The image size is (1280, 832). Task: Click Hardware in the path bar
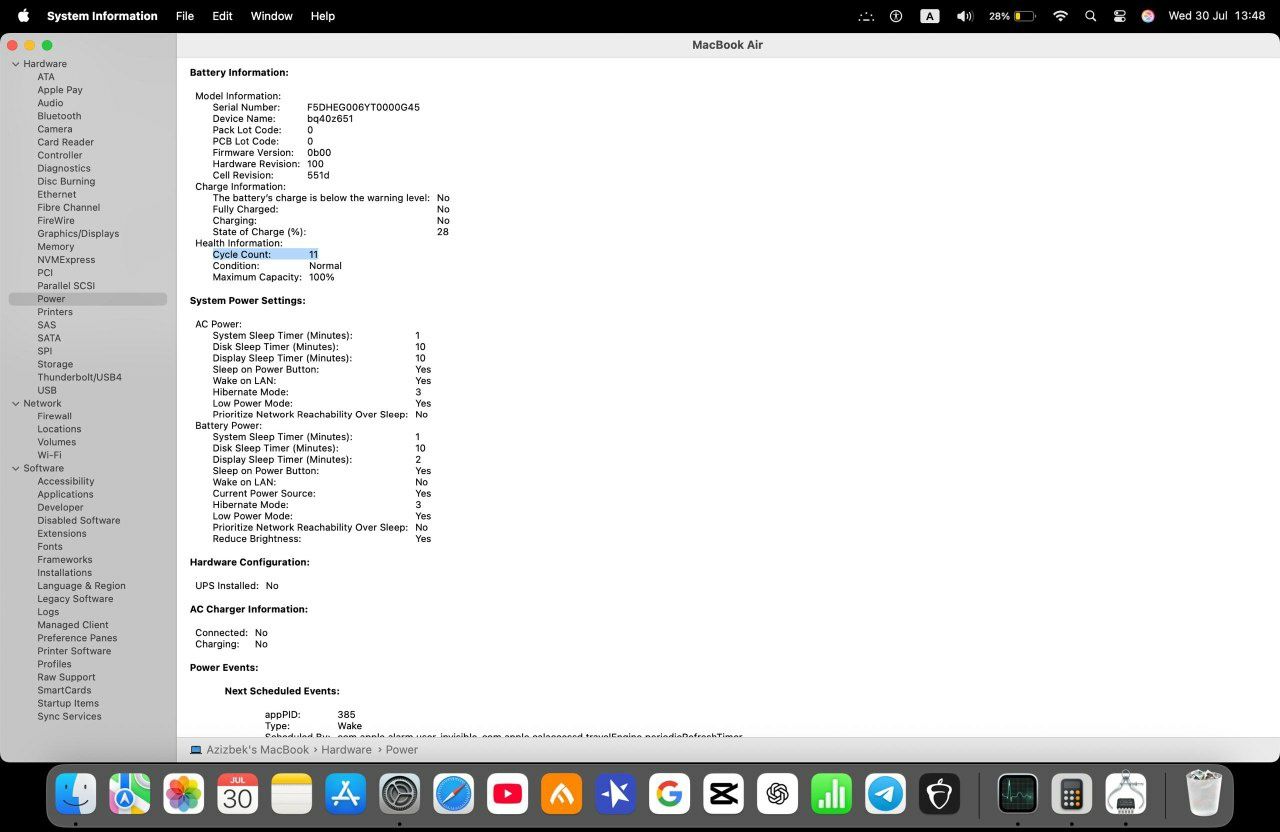tap(346, 750)
